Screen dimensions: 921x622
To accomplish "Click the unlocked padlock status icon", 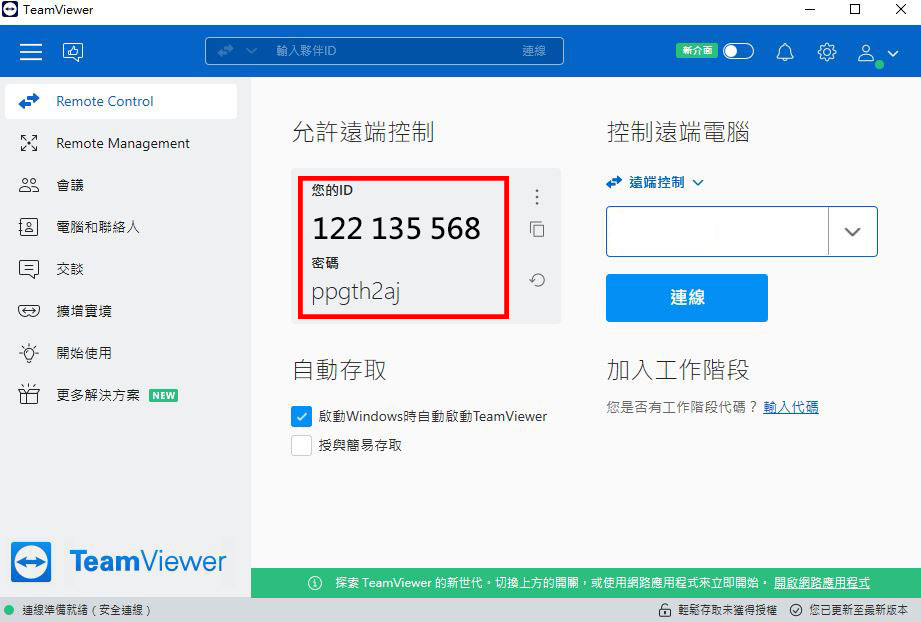I will (664, 610).
